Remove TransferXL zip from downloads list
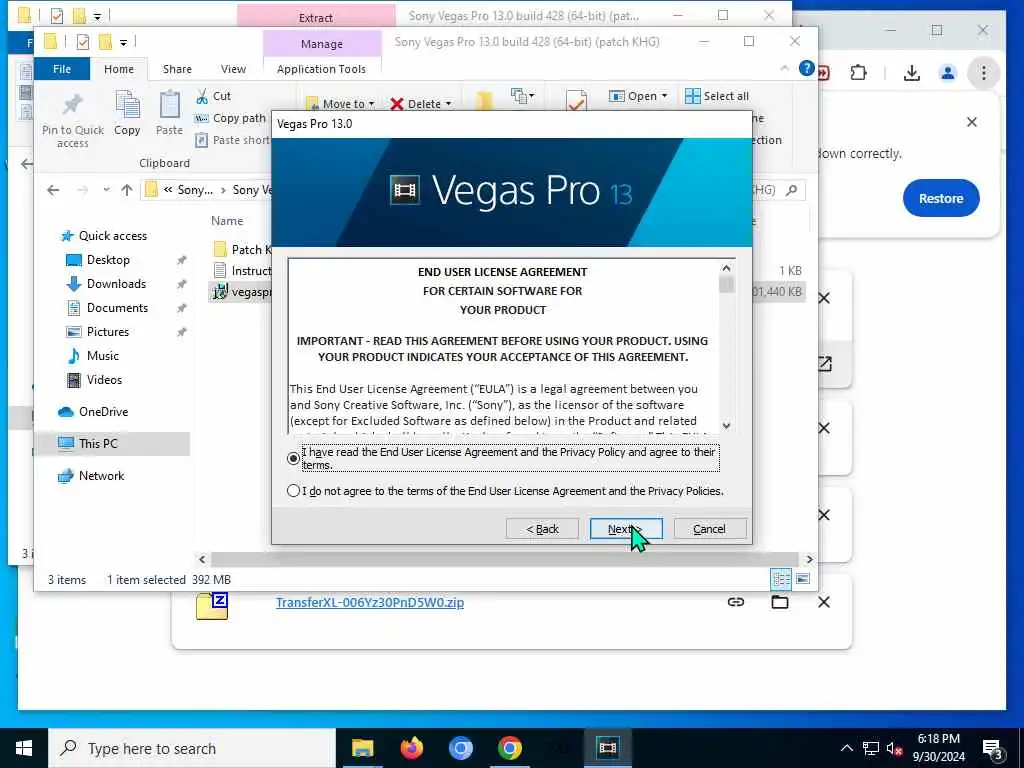This screenshot has height=768, width=1024. point(824,602)
